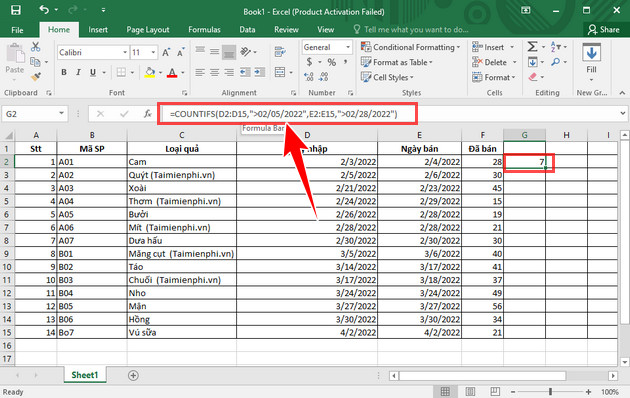This screenshot has height=398, width=630.
Task: Apply Percent Style format
Action: coord(331,62)
